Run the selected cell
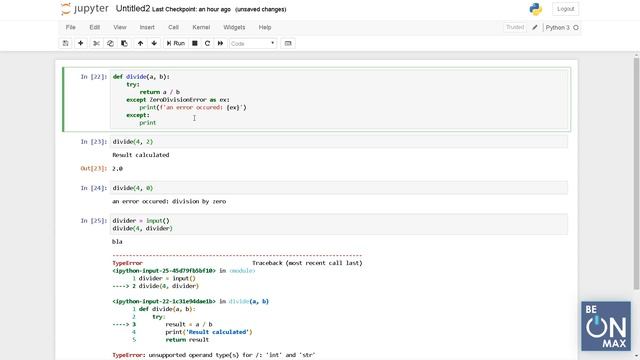 [x=176, y=43]
